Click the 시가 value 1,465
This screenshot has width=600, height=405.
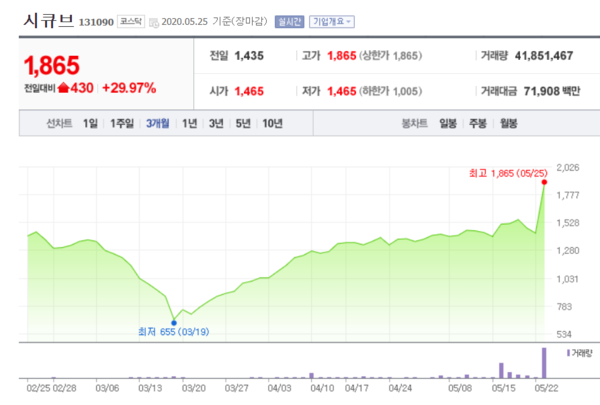249,91
